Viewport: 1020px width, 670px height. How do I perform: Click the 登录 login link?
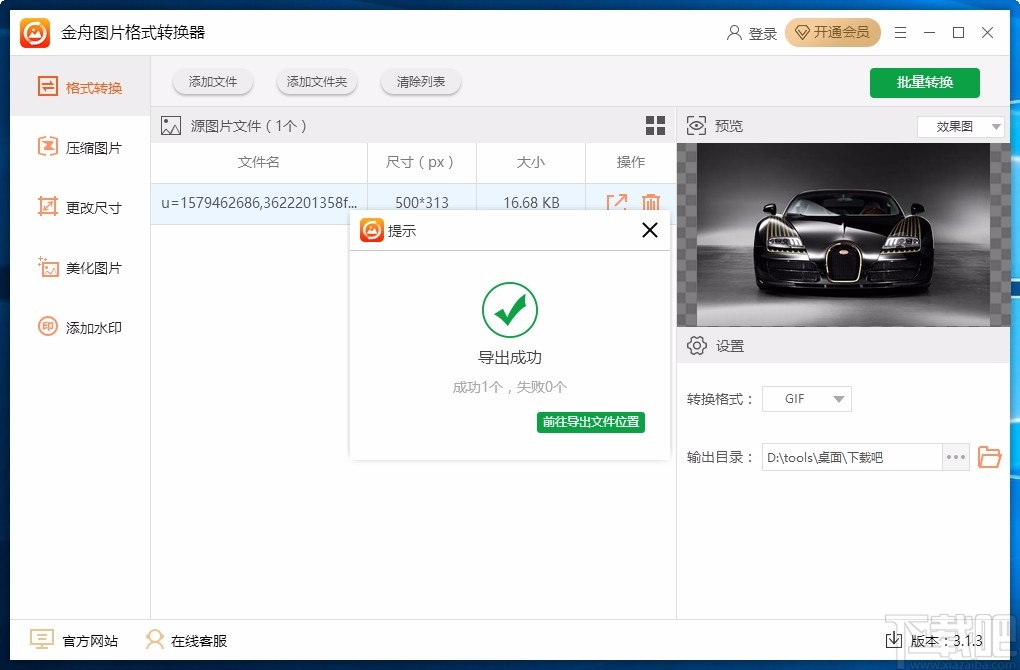click(761, 32)
